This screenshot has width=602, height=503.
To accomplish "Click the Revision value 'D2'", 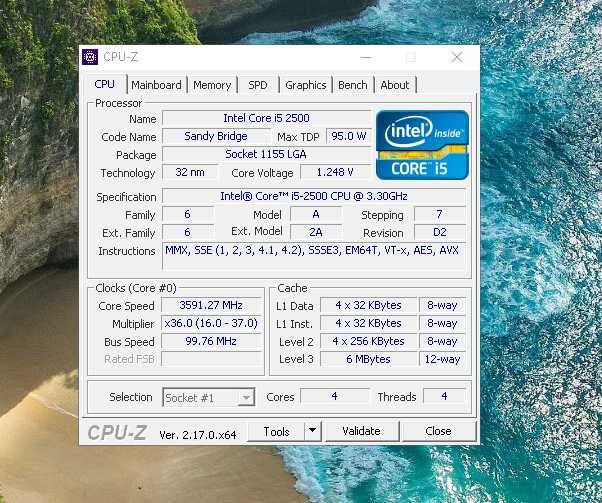I will (x=440, y=232).
